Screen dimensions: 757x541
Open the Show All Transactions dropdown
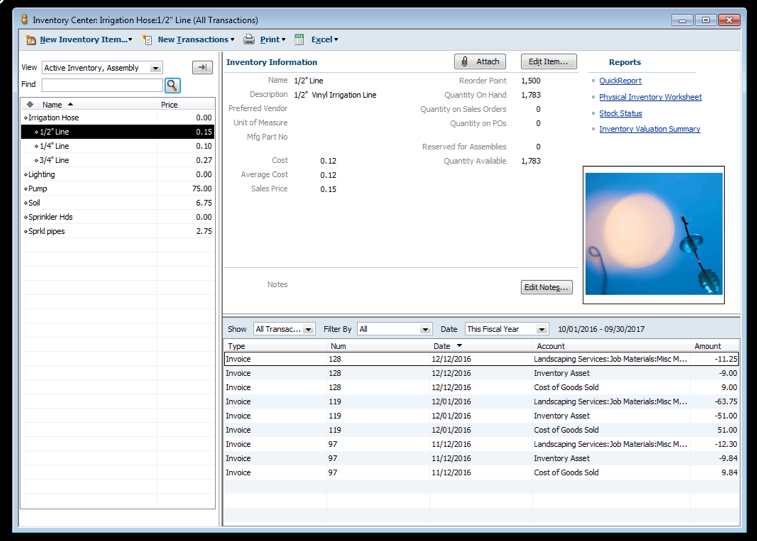tap(284, 329)
